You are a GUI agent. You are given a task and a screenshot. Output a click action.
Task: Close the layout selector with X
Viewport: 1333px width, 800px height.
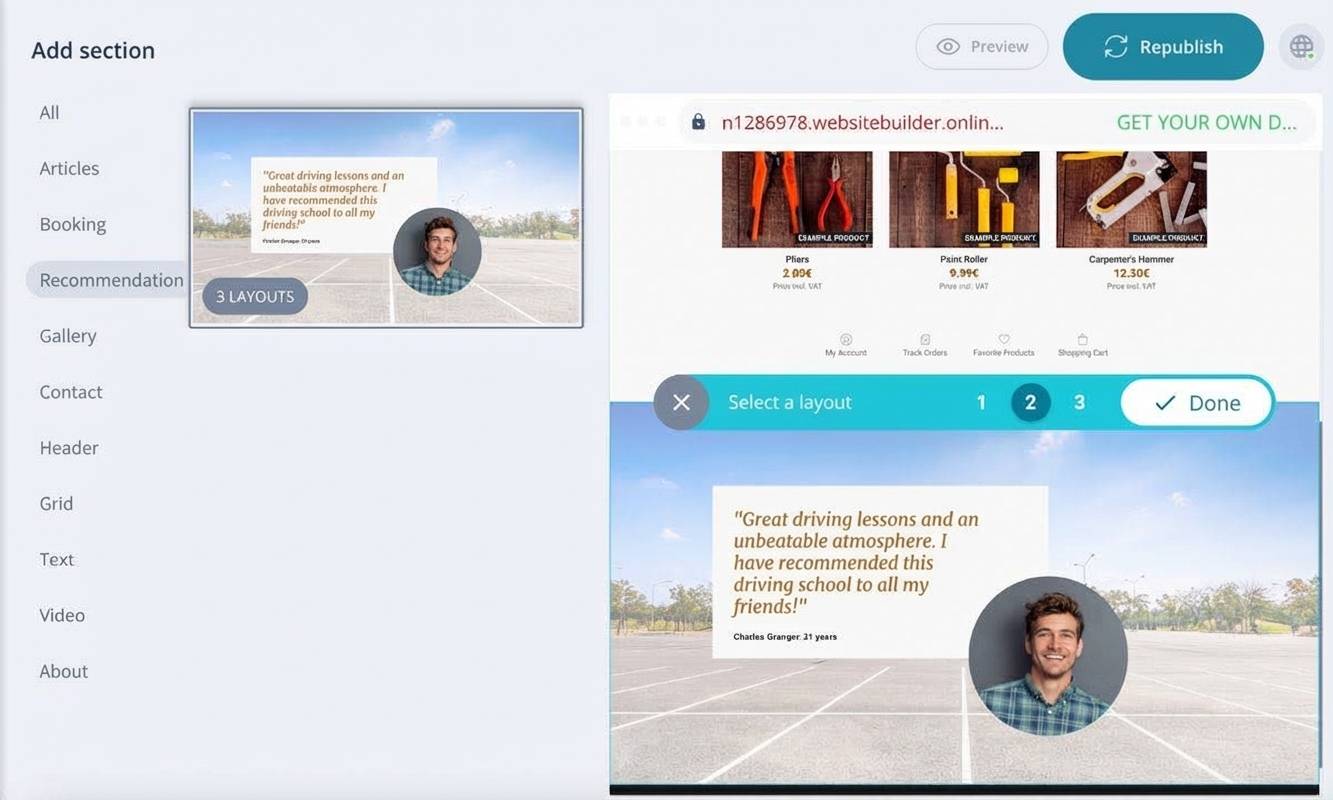click(681, 402)
